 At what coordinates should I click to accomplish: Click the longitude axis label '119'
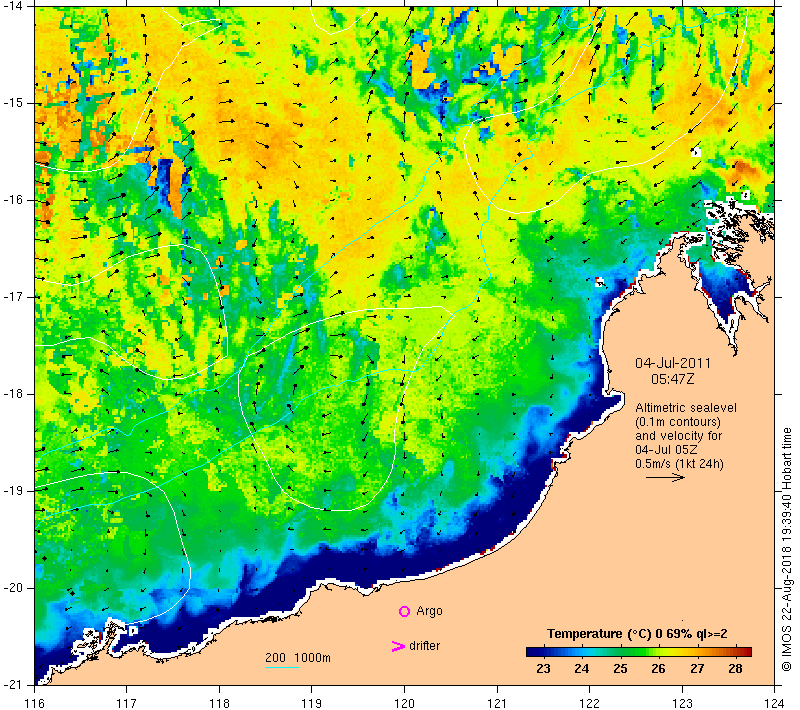312,703
